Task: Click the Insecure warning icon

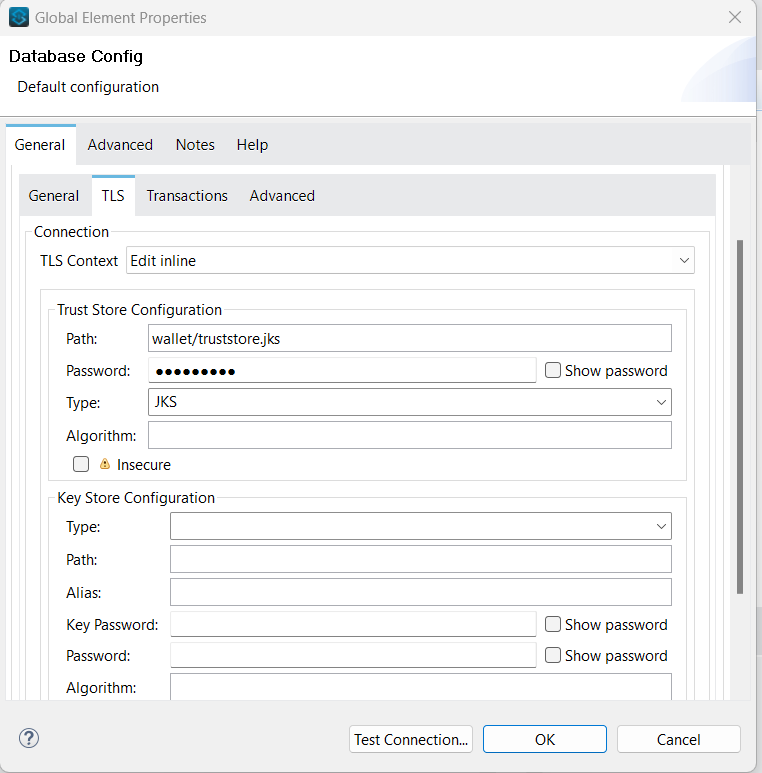Action: click(105, 464)
